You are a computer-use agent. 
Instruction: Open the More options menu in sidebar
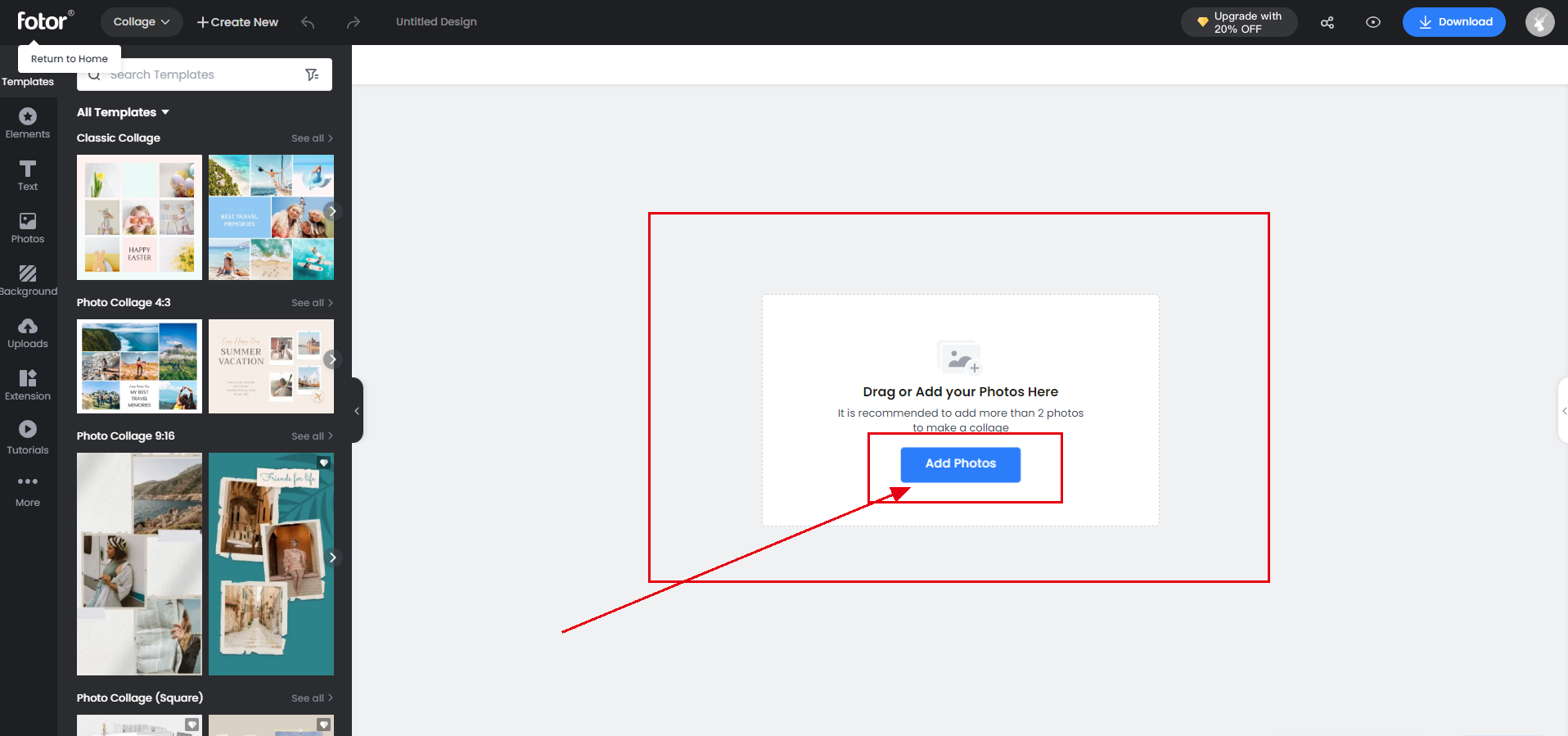(28, 491)
